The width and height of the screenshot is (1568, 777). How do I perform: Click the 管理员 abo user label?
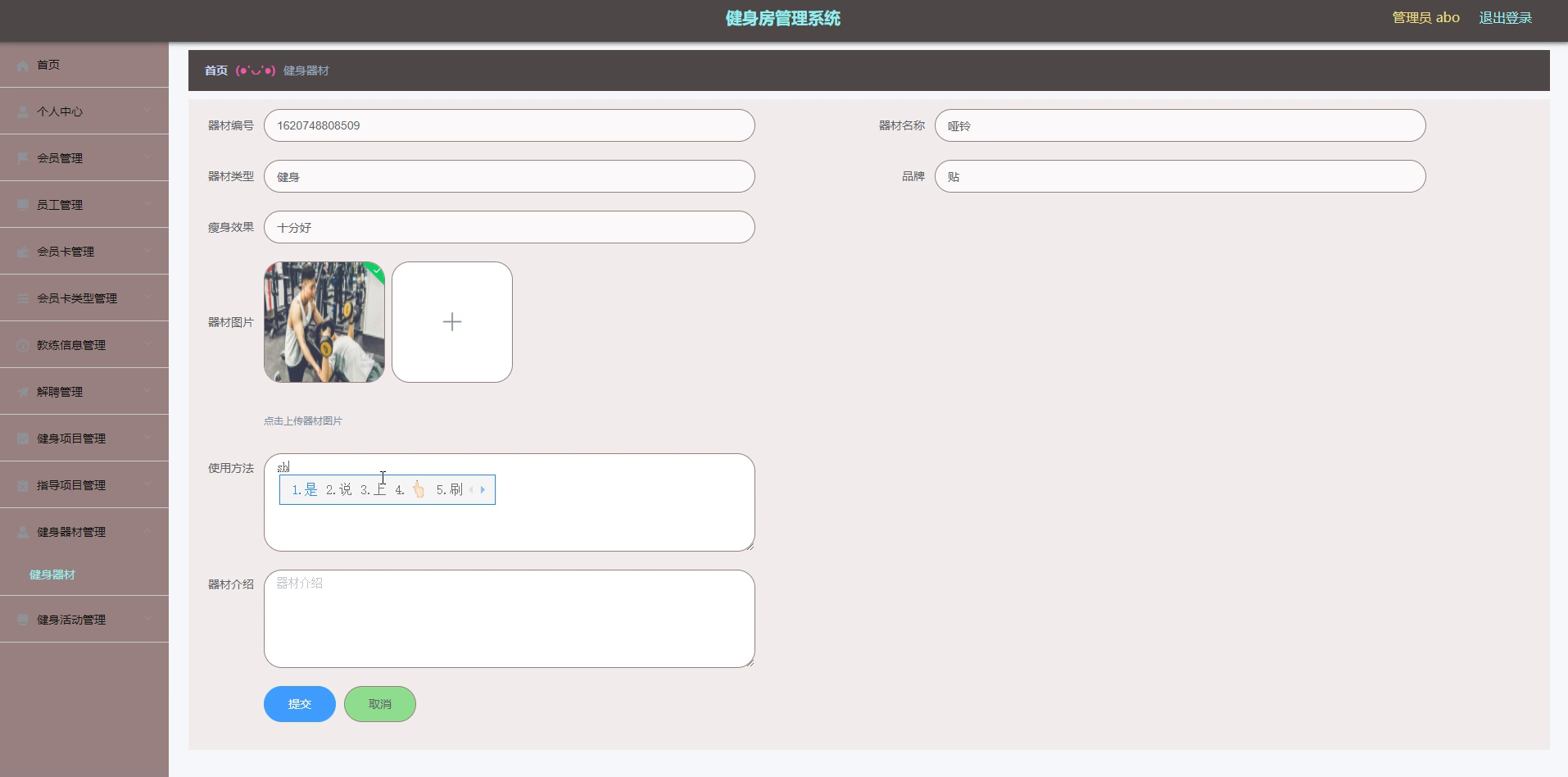tap(1426, 18)
